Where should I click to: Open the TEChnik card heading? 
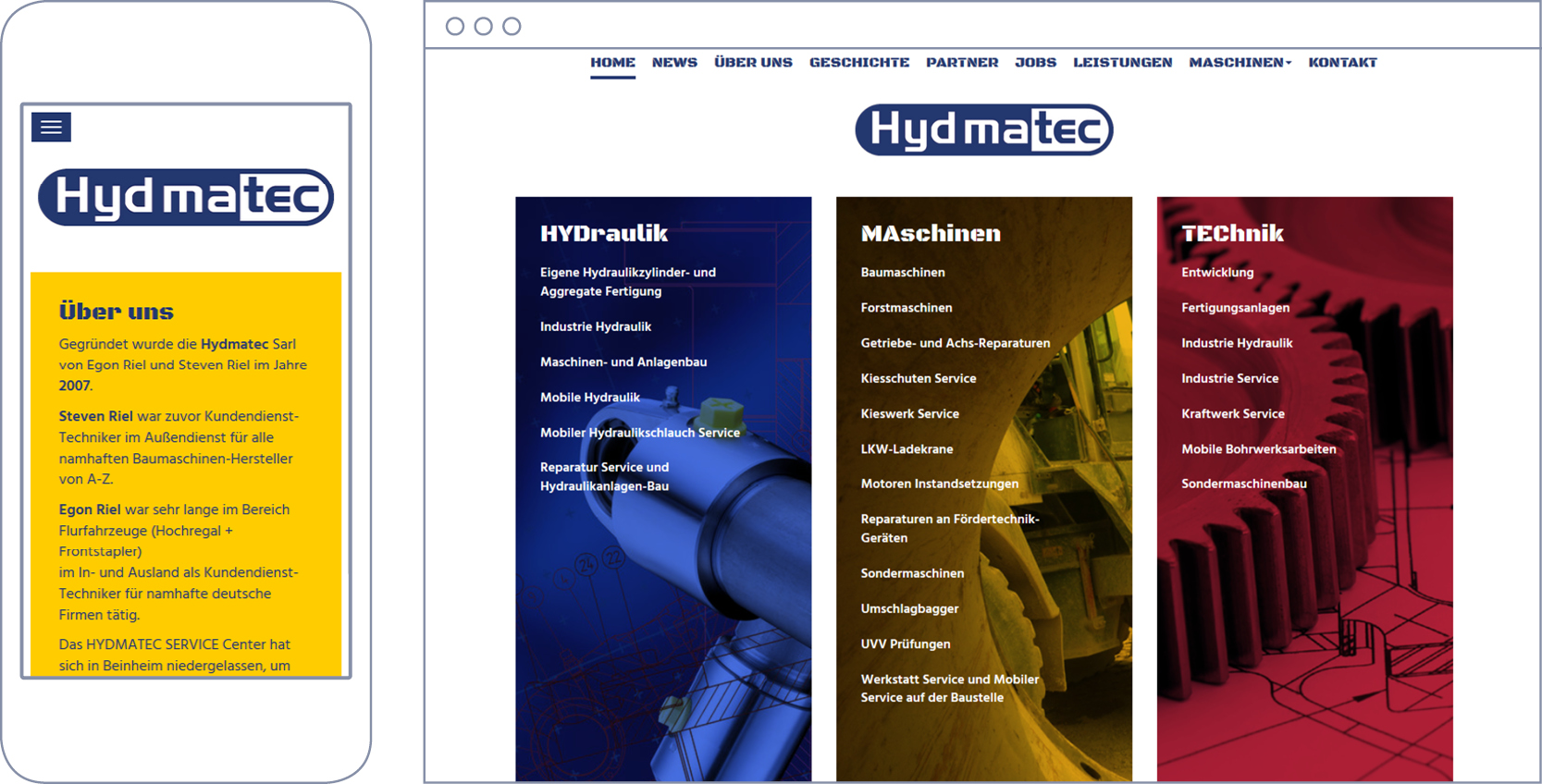[x=1232, y=233]
